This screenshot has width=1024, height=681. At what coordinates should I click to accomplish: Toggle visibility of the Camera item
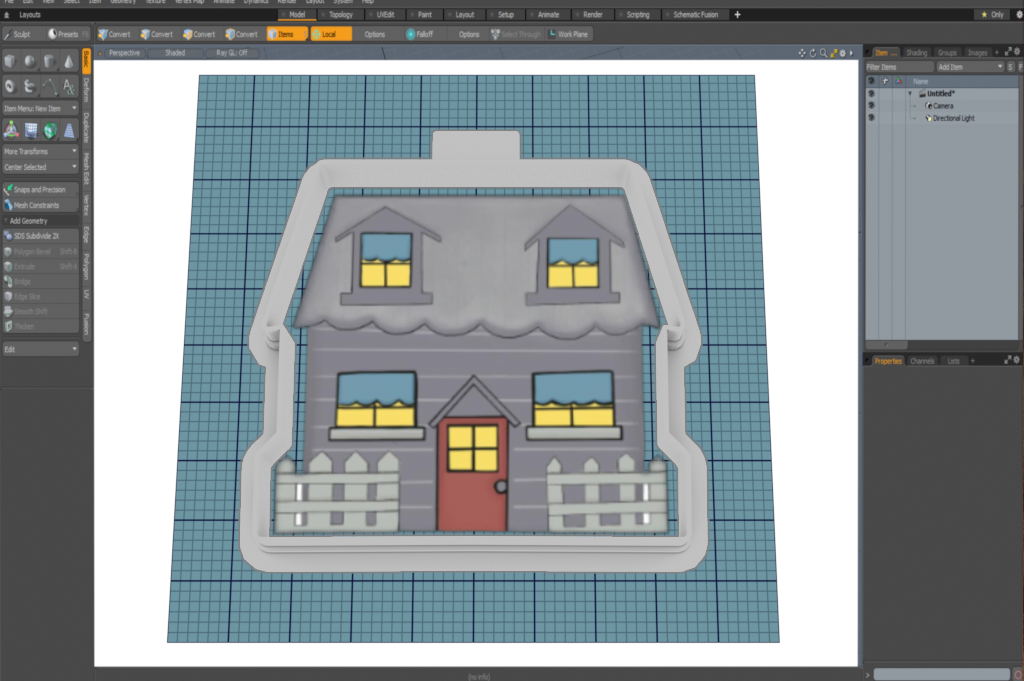coord(871,106)
